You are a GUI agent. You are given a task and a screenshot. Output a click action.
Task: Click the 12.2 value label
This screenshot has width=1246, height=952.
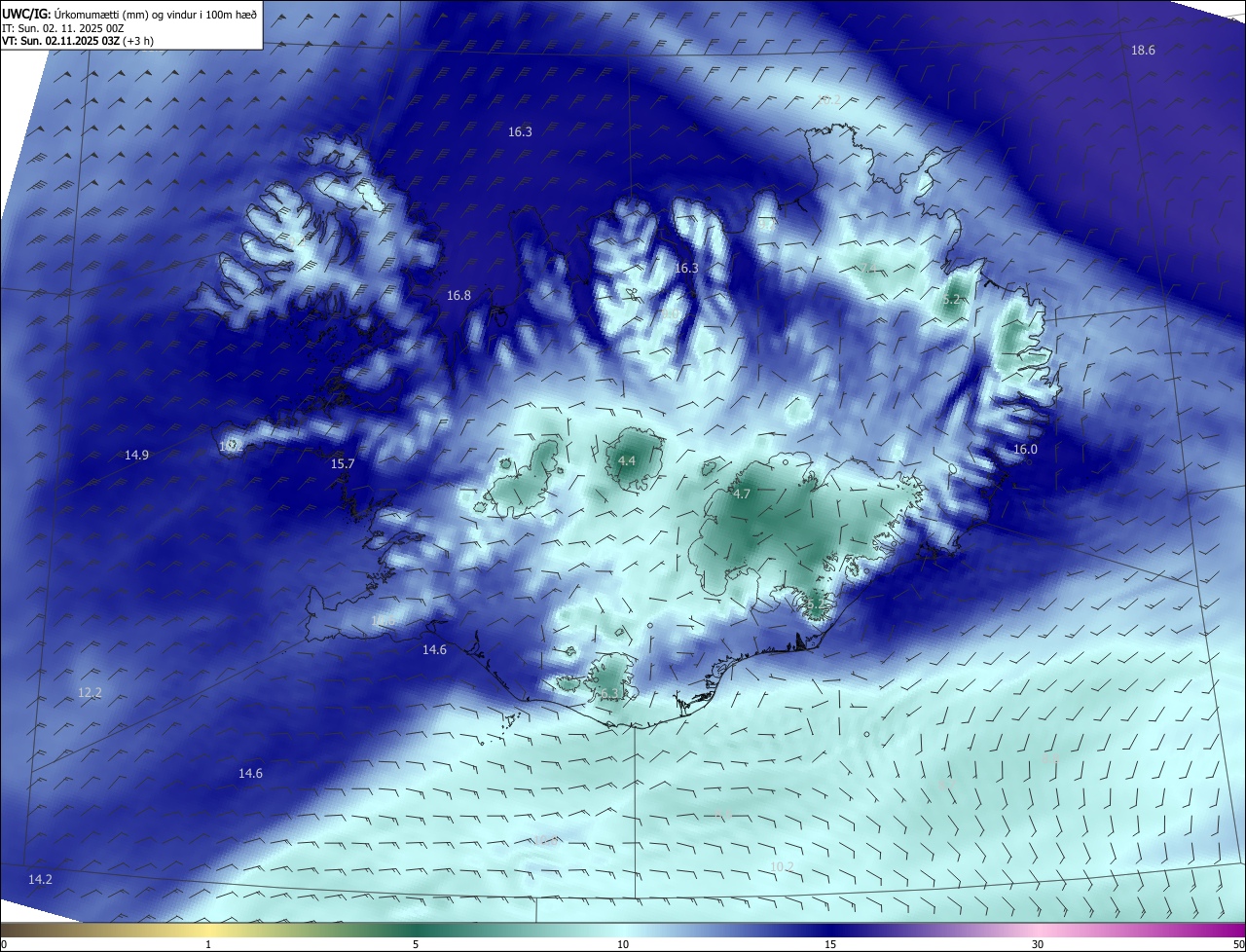90,693
